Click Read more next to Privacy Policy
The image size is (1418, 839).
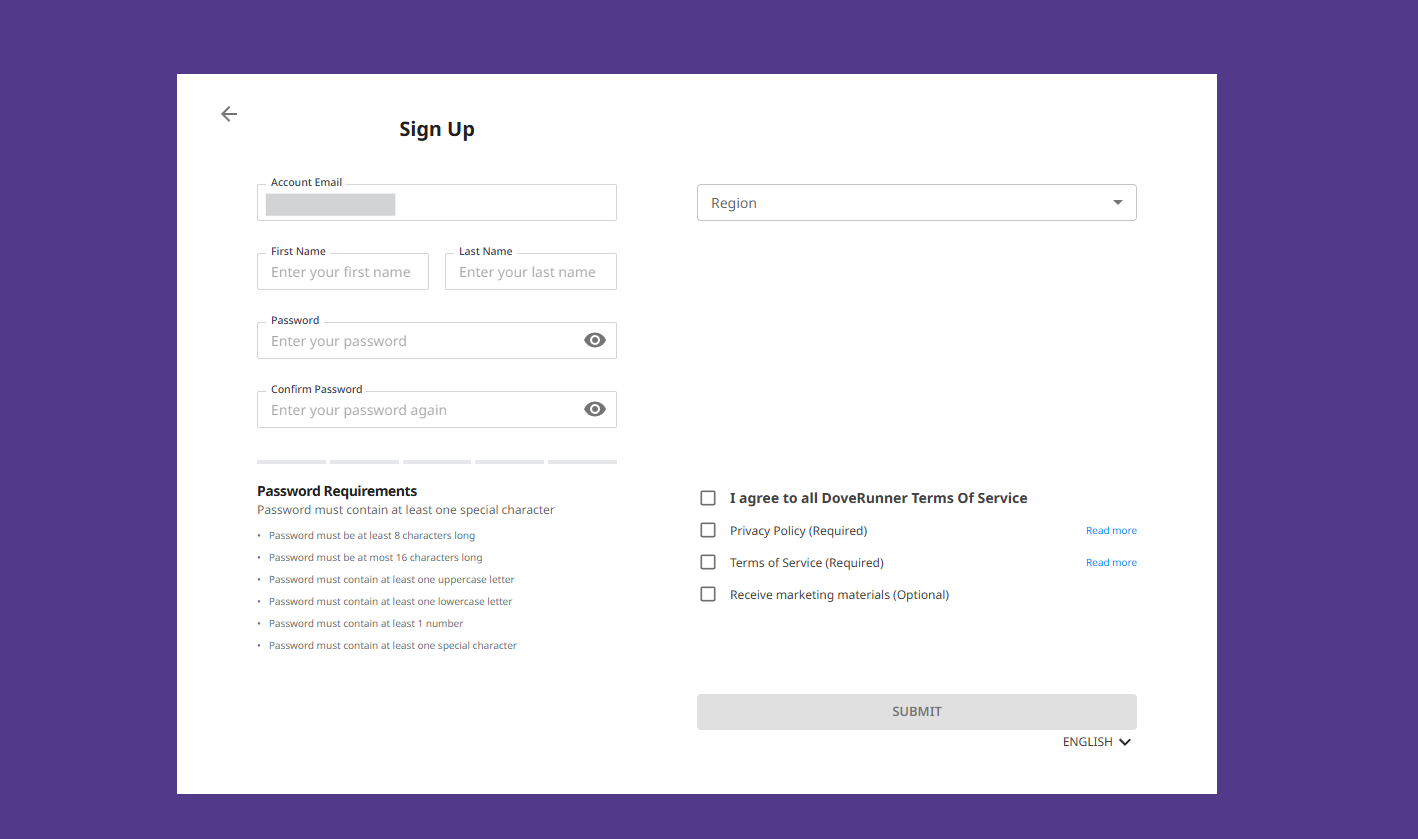1111,530
